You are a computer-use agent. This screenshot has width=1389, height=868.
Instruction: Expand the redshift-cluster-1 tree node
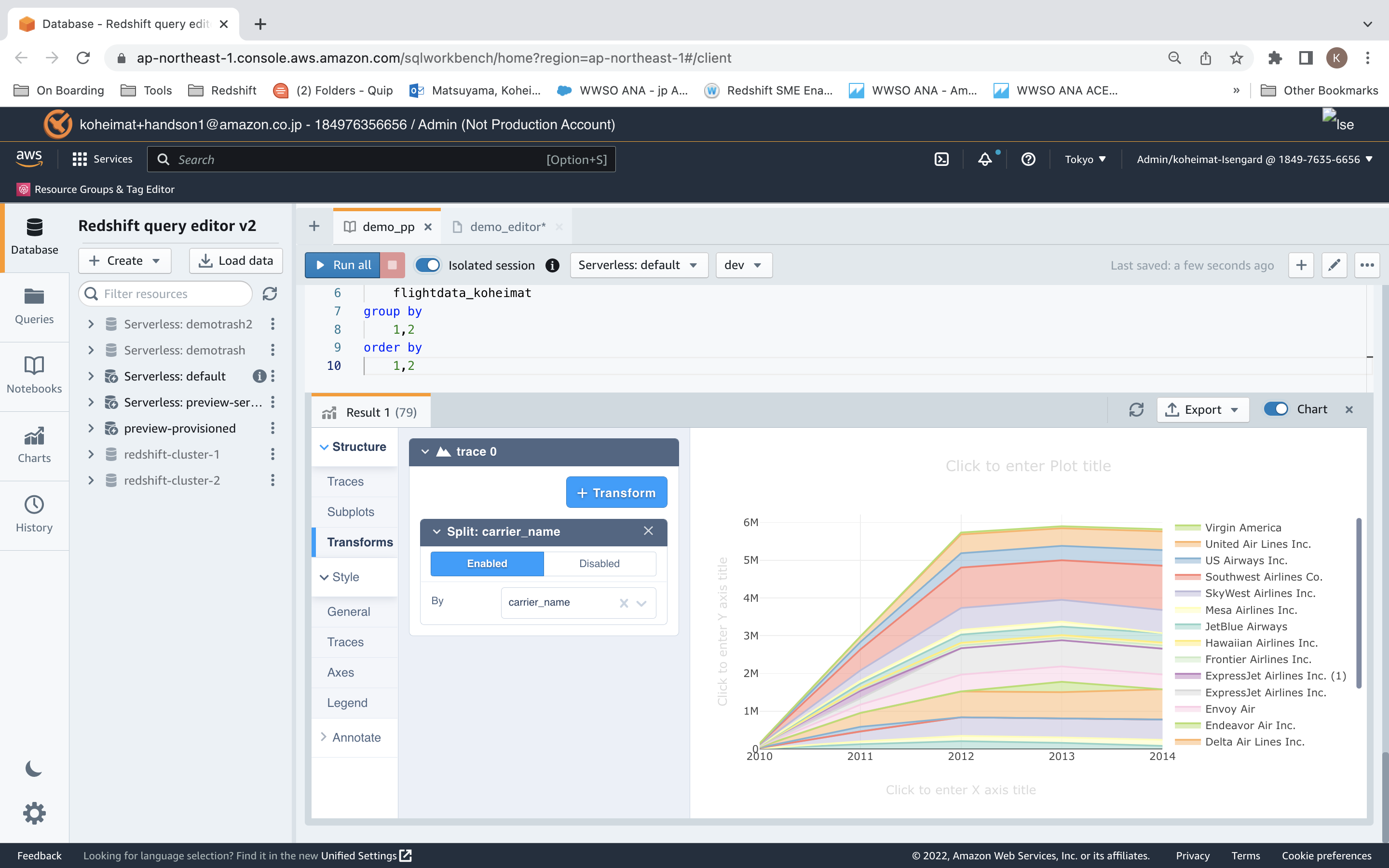91,455
